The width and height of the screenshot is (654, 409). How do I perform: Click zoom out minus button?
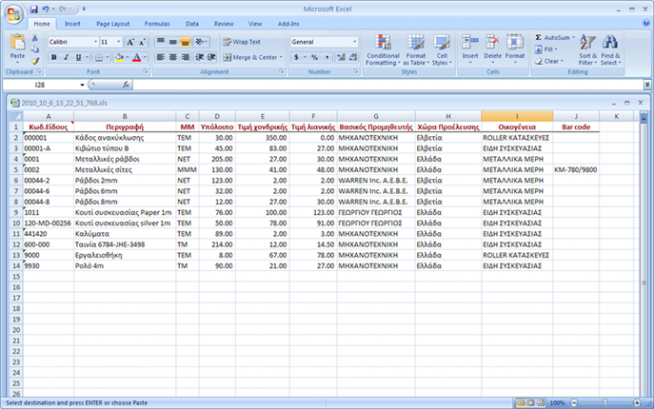[574, 403]
